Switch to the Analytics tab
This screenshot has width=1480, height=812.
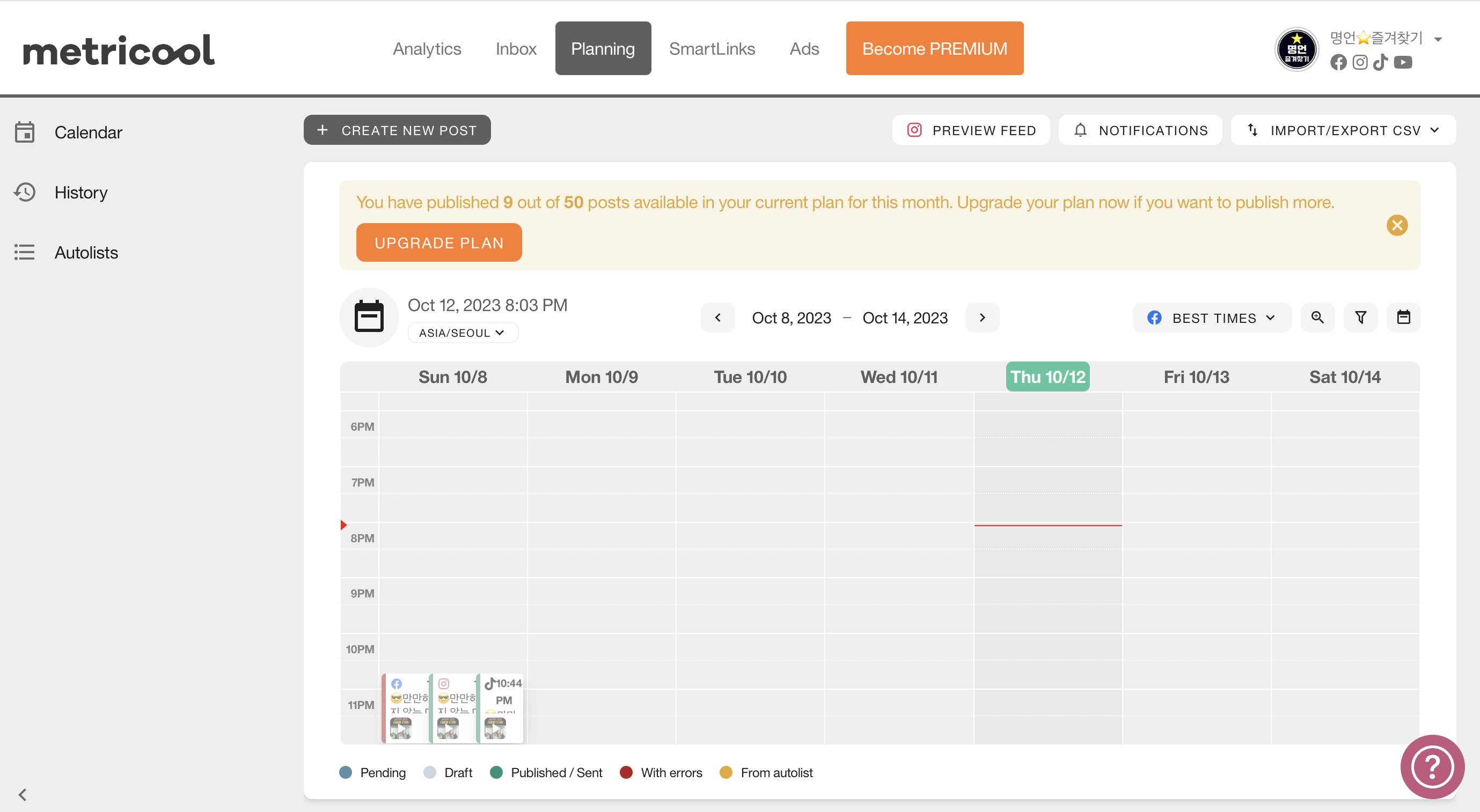427,49
